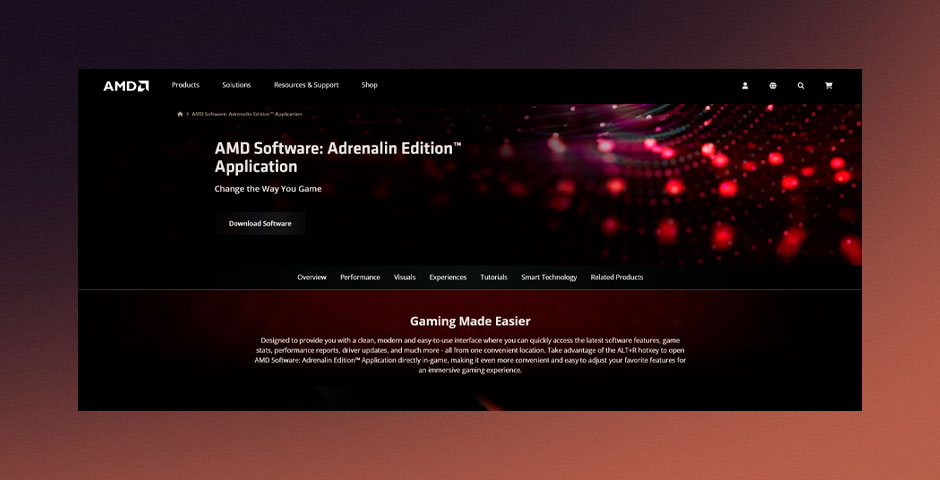
Task: Open the user account icon
Action: (x=745, y=86)
